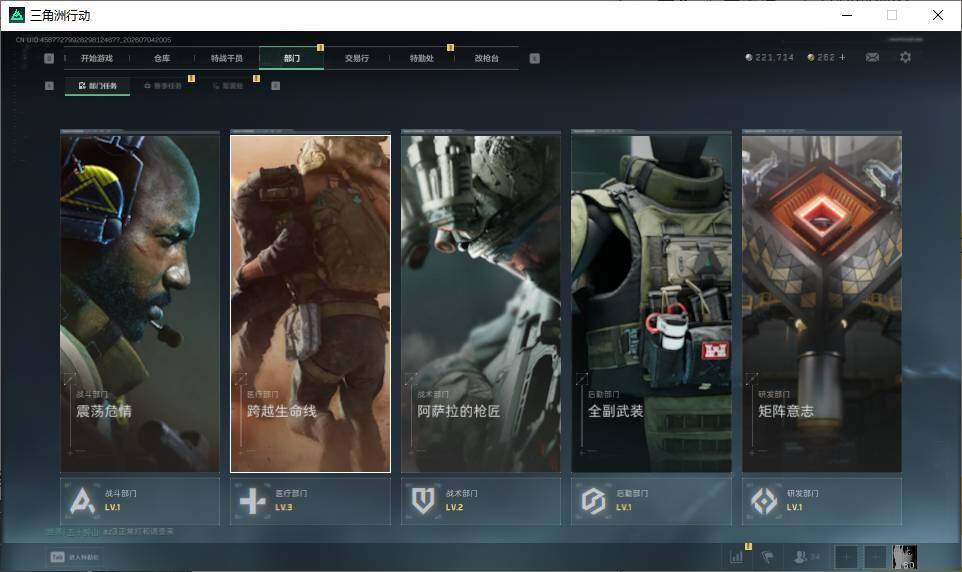Click the 战术部门 shield emblem icon
Screen dimensions: 962x572
click(423, 501)
